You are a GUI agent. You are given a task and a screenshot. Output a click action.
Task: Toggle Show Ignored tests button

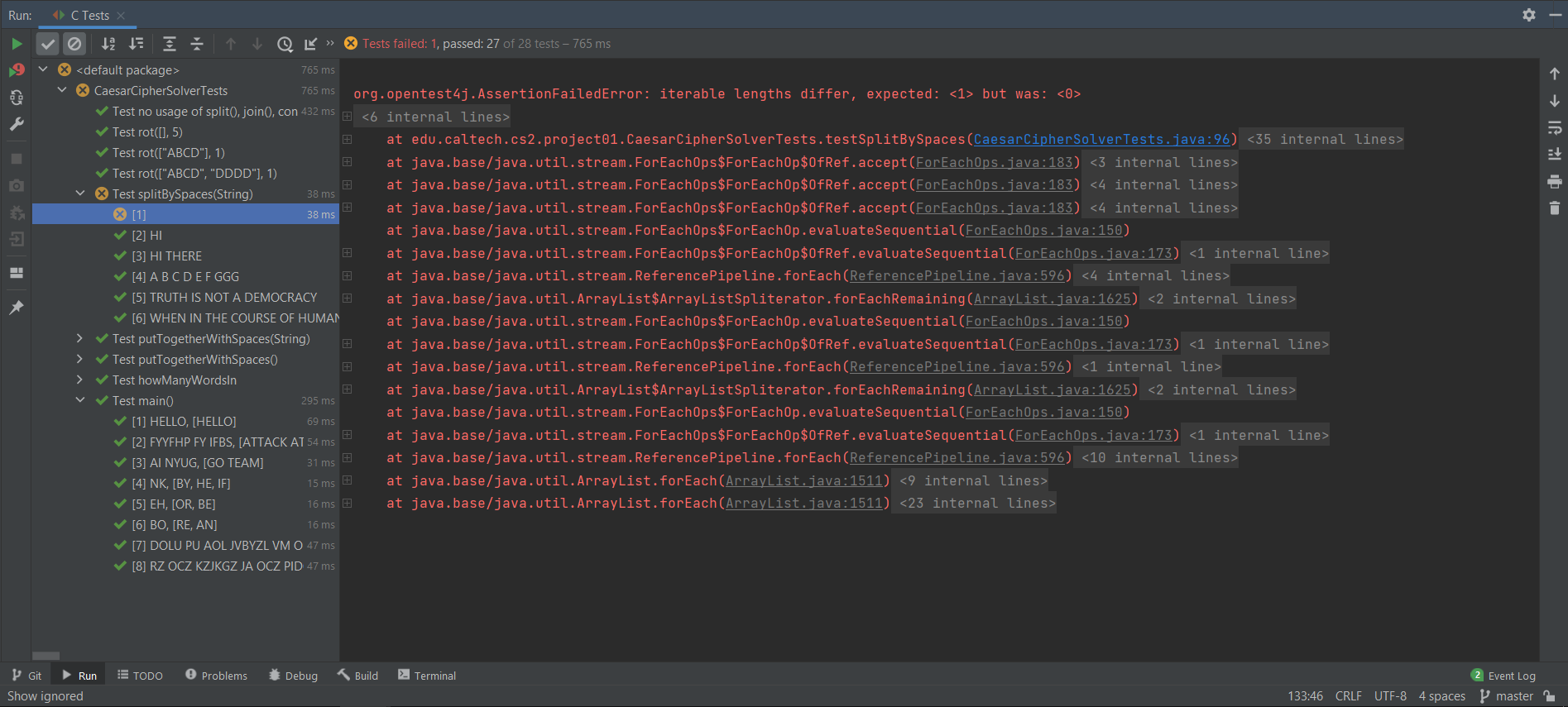[x=74, y=44]
